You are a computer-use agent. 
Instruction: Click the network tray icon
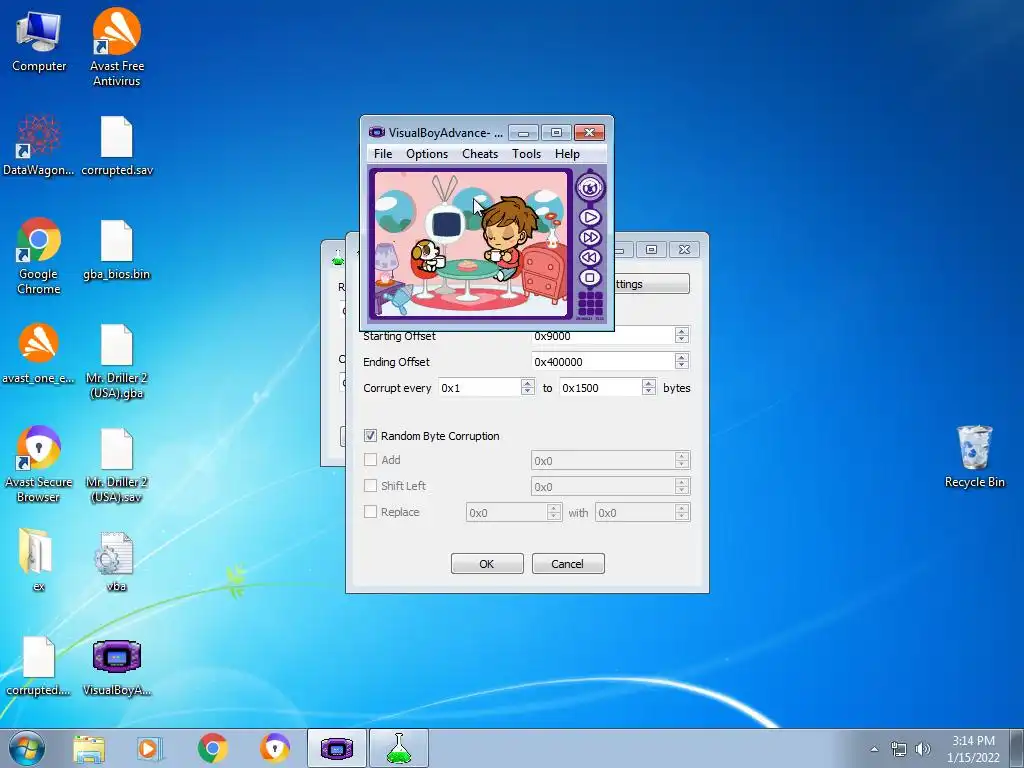click(899, 749)
